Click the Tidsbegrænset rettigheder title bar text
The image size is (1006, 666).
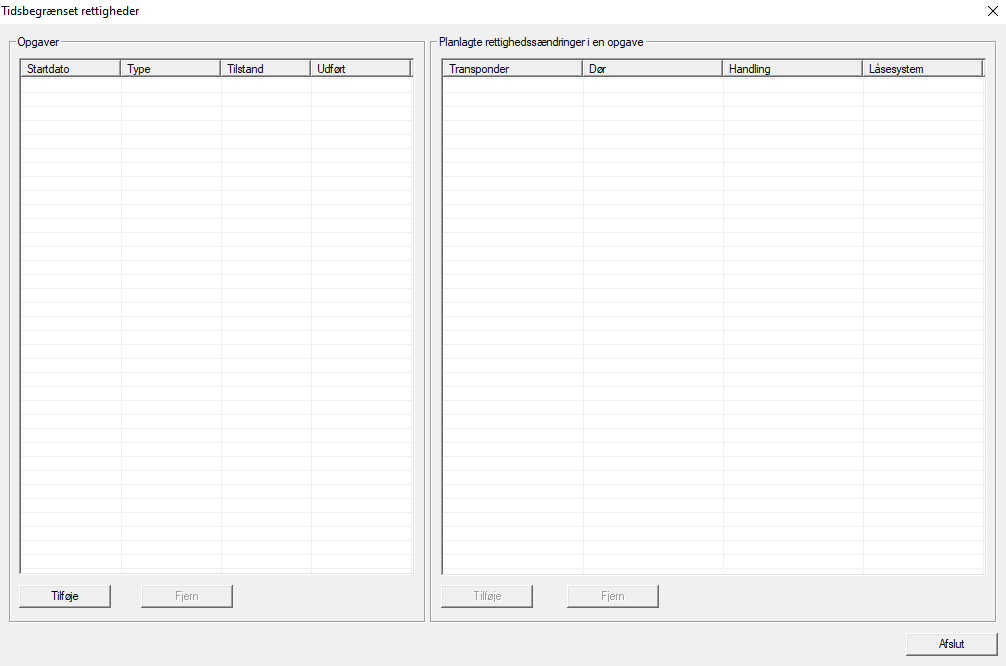70,11
